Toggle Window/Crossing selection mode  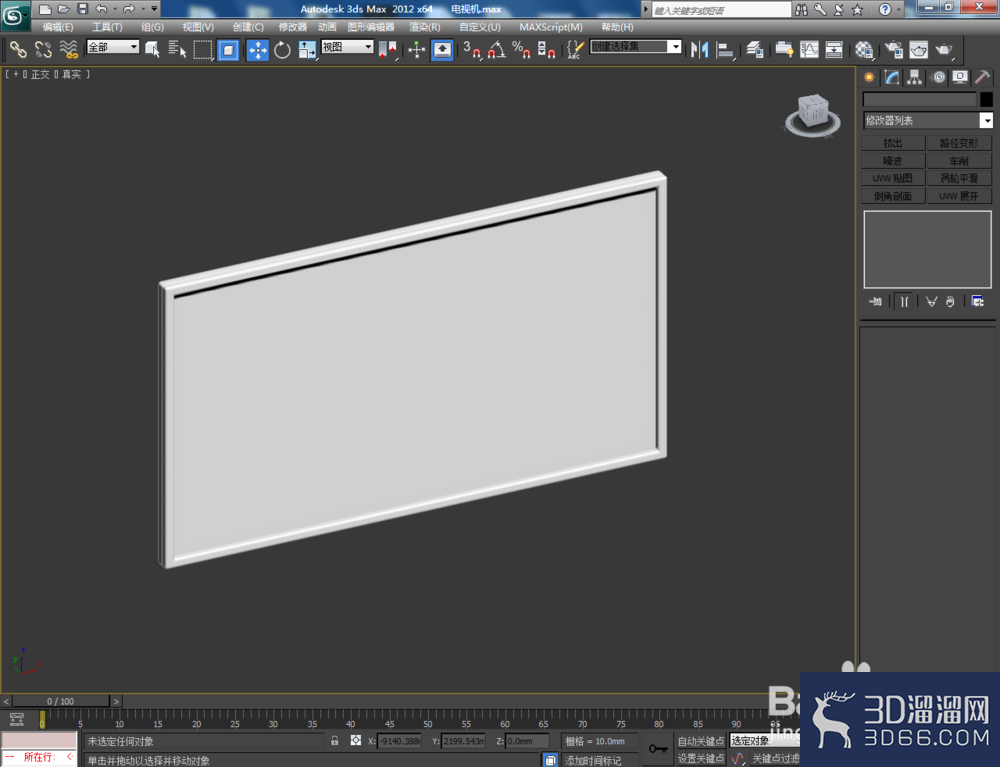228,50
